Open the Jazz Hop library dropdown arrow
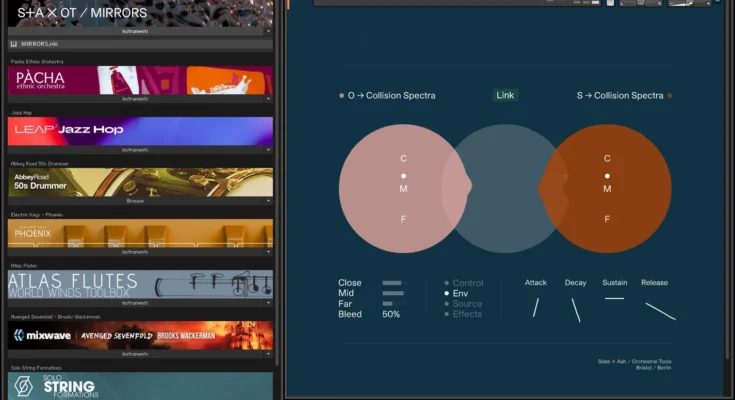Viewport: 735px width, 400px height. point(268,150)
